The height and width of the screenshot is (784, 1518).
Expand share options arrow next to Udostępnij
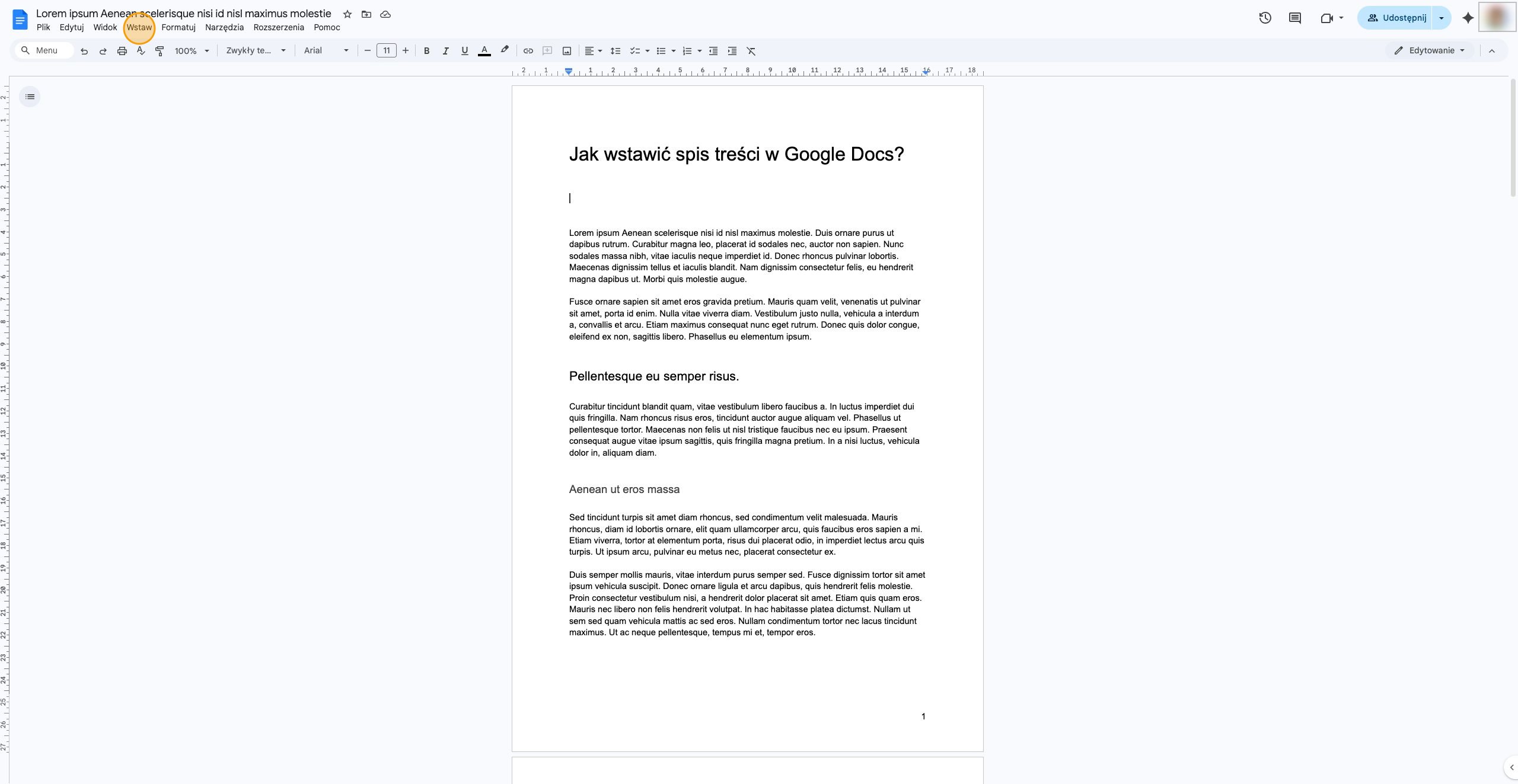(x=1442, y=18)
